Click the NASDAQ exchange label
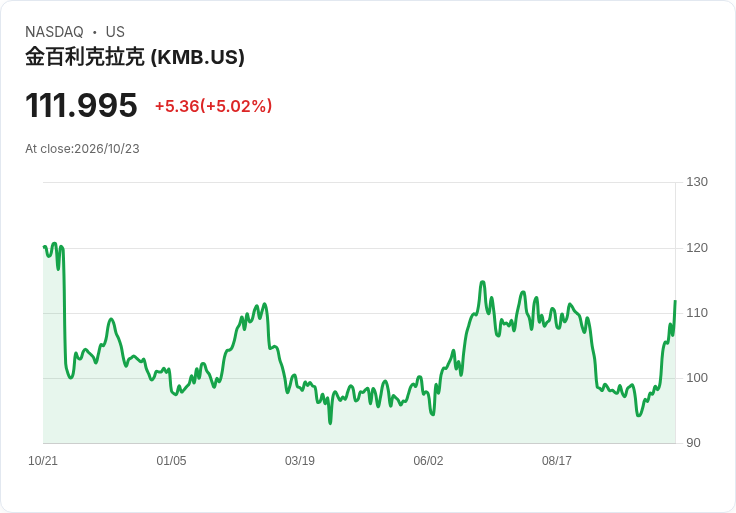This screenshot has width=736, height=513. tap(54, 32)
